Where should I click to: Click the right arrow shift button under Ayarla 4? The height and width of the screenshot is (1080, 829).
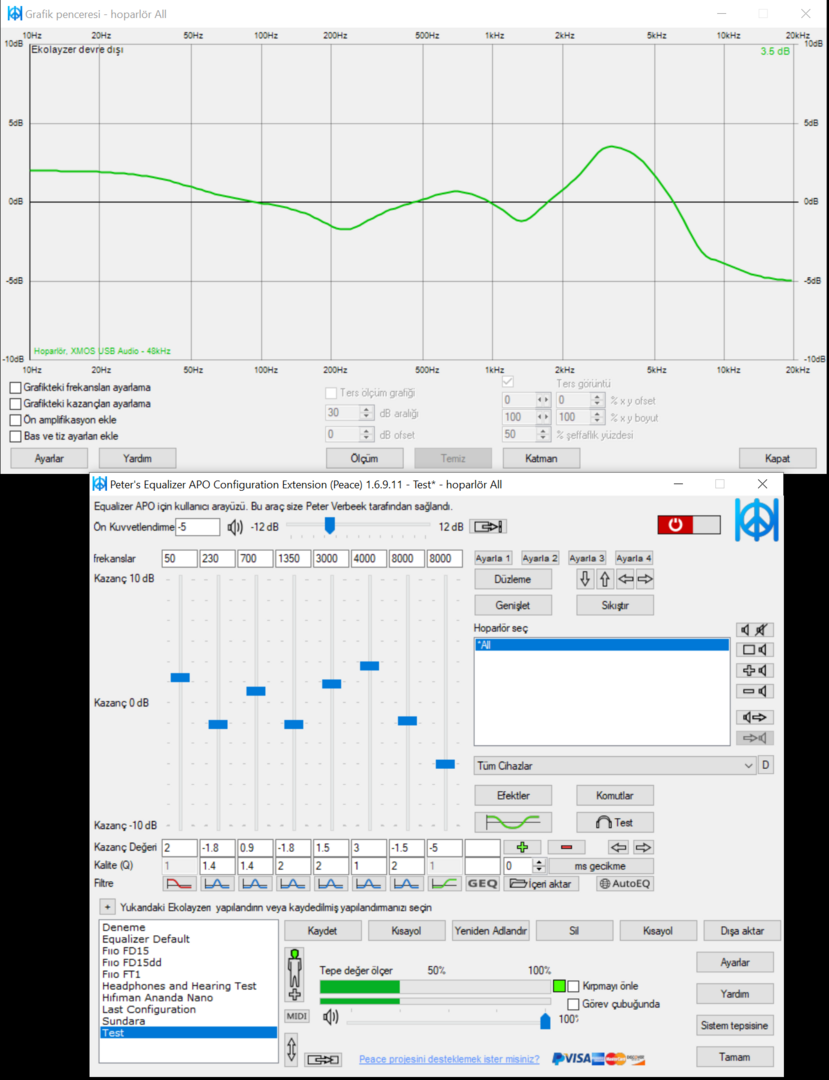644,579
